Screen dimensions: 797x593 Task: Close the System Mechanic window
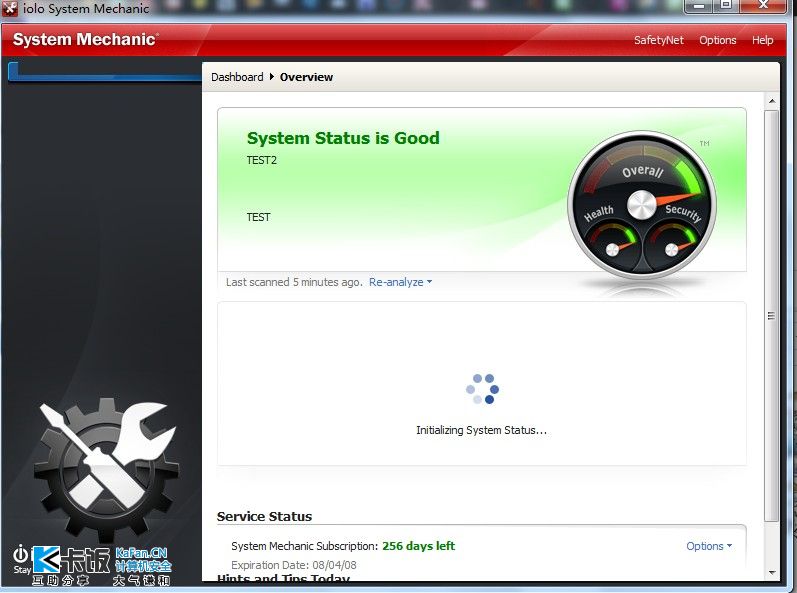pyautogui.click(x=763, y=5)
